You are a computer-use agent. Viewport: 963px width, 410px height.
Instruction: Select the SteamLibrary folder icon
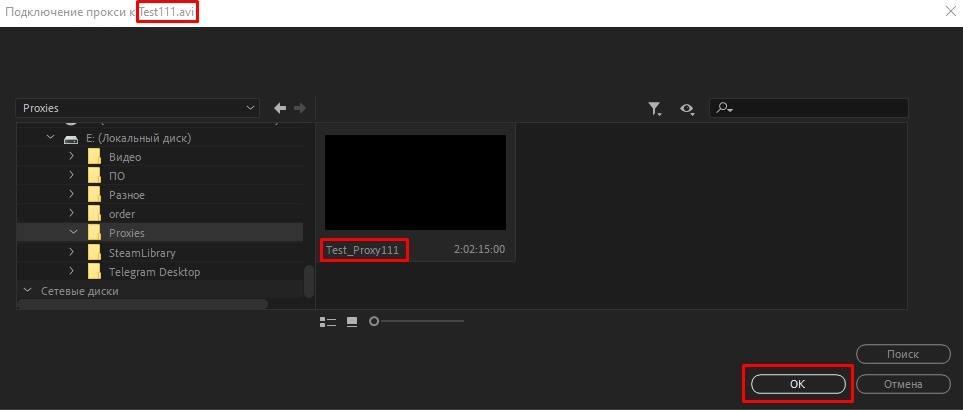(x=94, y=252)
